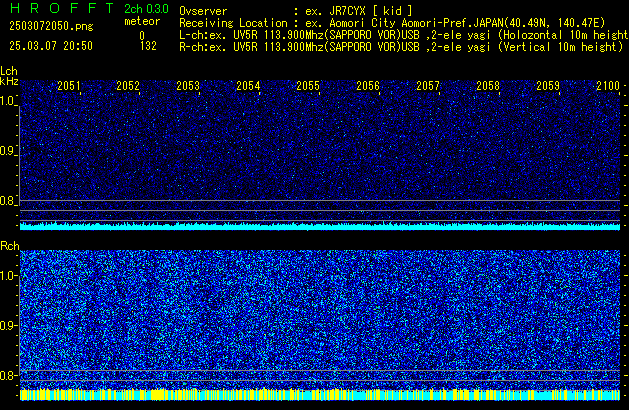This screenshot has height=410, width=629.
Task: Click time marker 2058
Action: (x=488, y=86)
